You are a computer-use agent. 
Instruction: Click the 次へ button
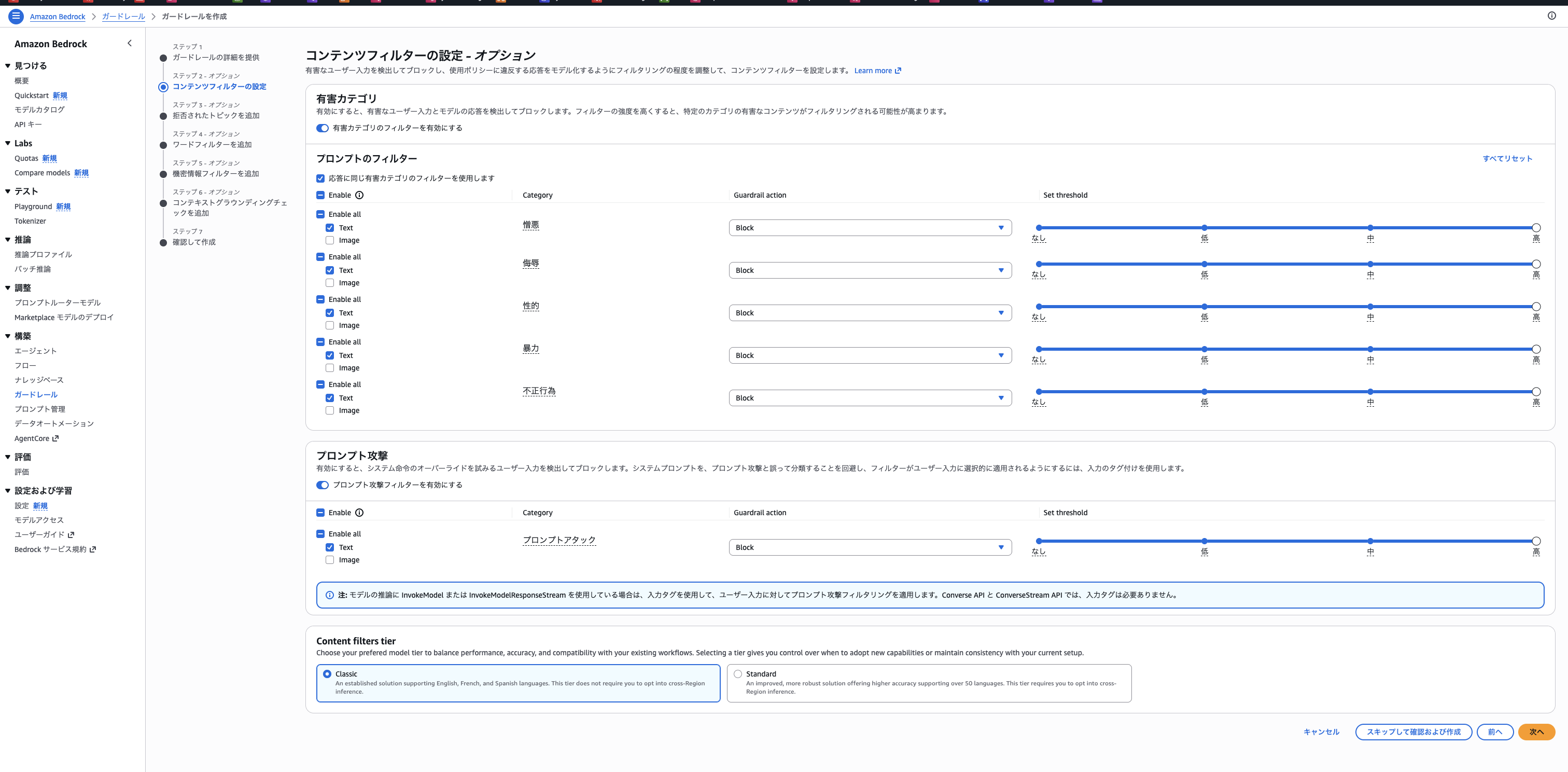point(1536,732)
